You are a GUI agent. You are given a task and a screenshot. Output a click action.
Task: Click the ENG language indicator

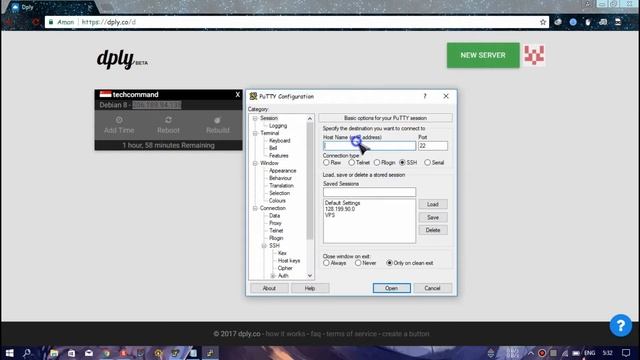pyautogui.click(x=589, y=353)
